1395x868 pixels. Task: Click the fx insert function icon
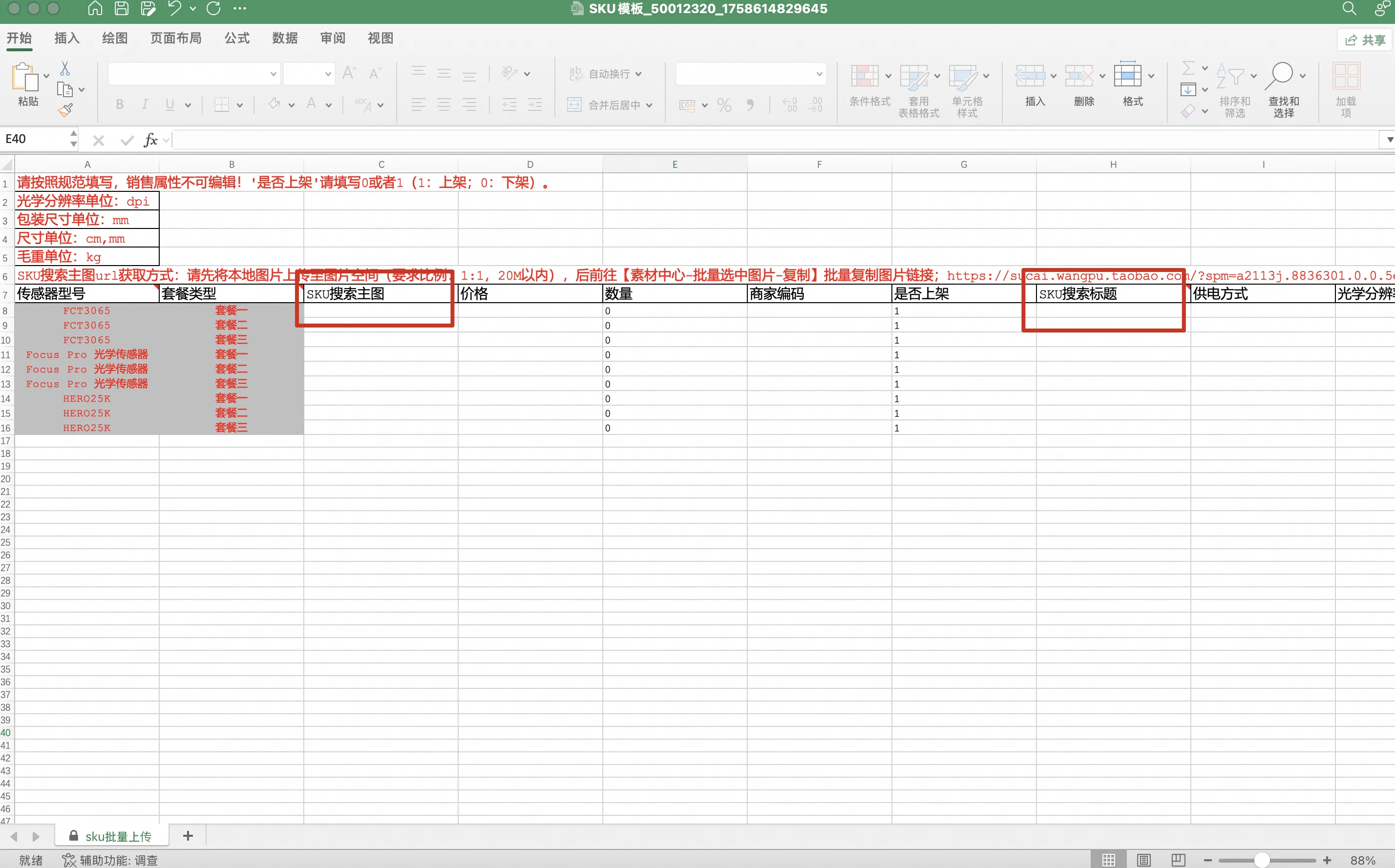150,140
